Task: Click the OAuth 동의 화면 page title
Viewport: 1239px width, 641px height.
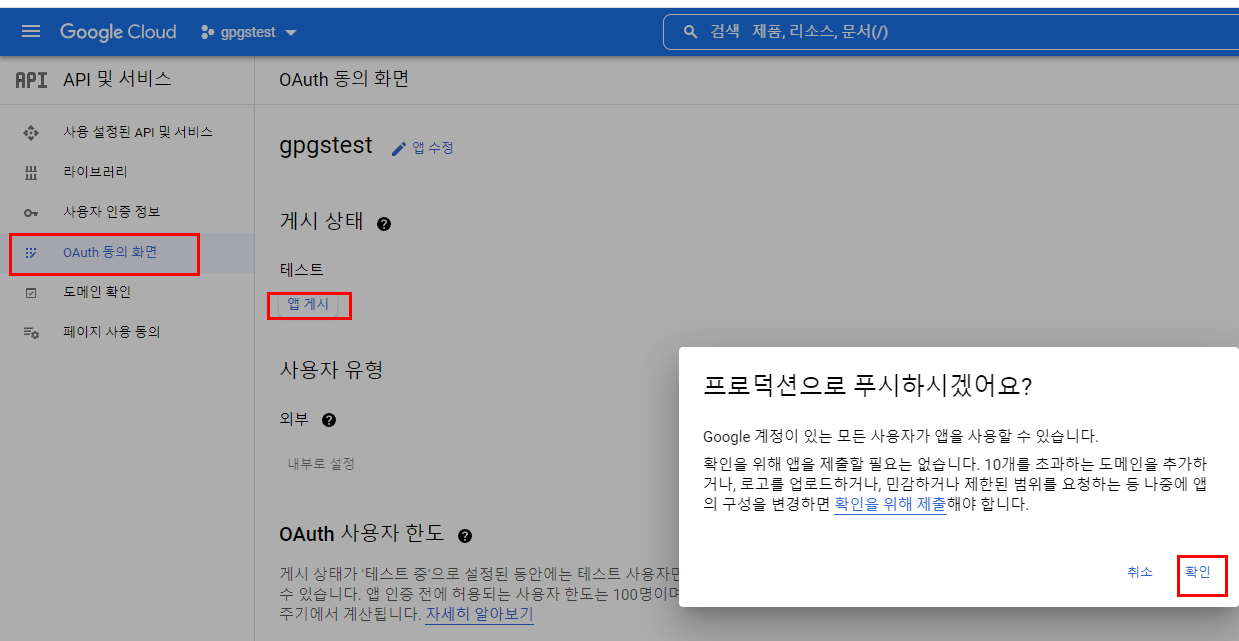Action: click(x=344, y=79)
